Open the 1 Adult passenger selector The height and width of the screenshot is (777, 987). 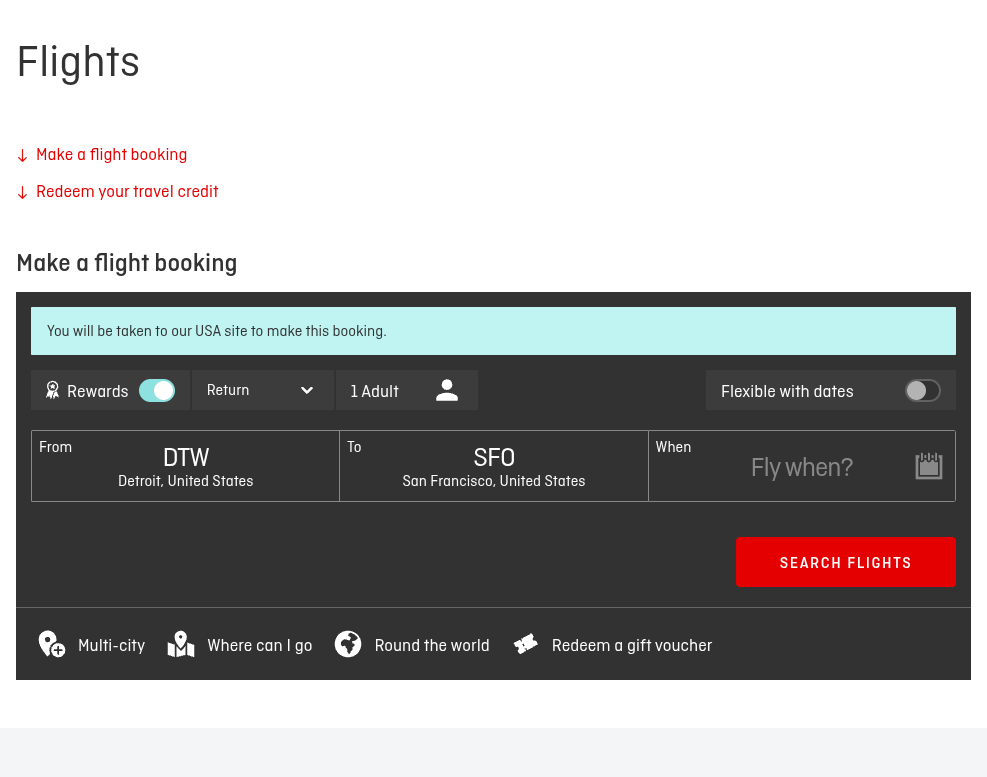coord(407,390)
